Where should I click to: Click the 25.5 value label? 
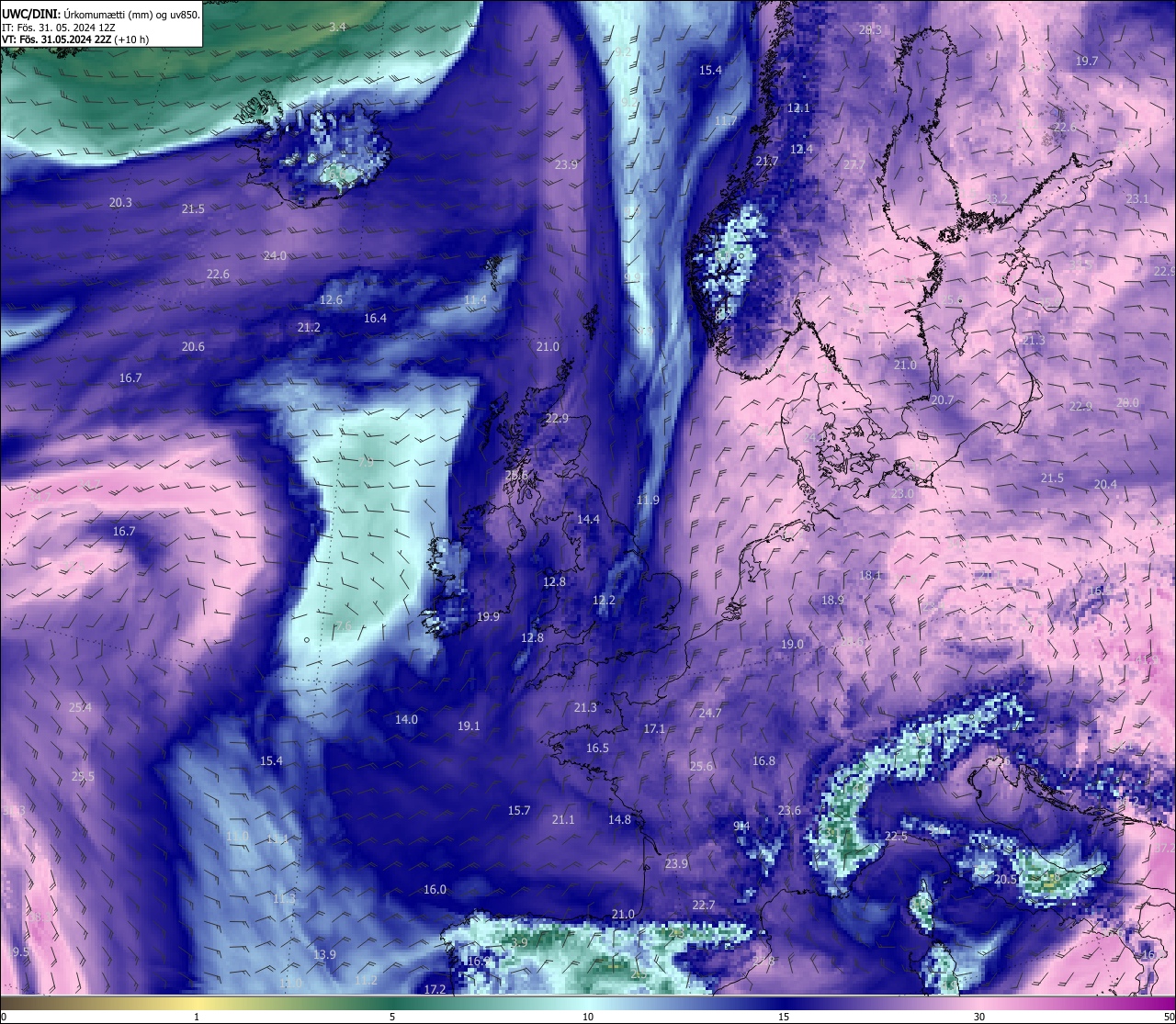83,777
